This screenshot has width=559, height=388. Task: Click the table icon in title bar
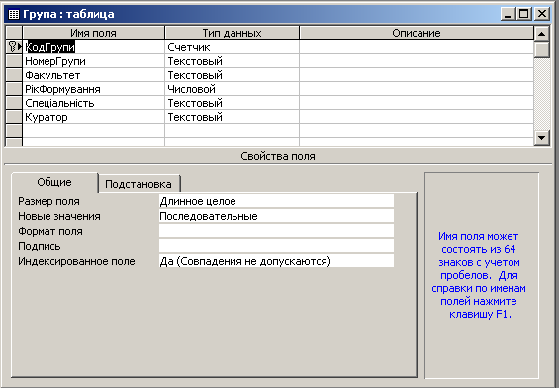[x=14, y=14]
